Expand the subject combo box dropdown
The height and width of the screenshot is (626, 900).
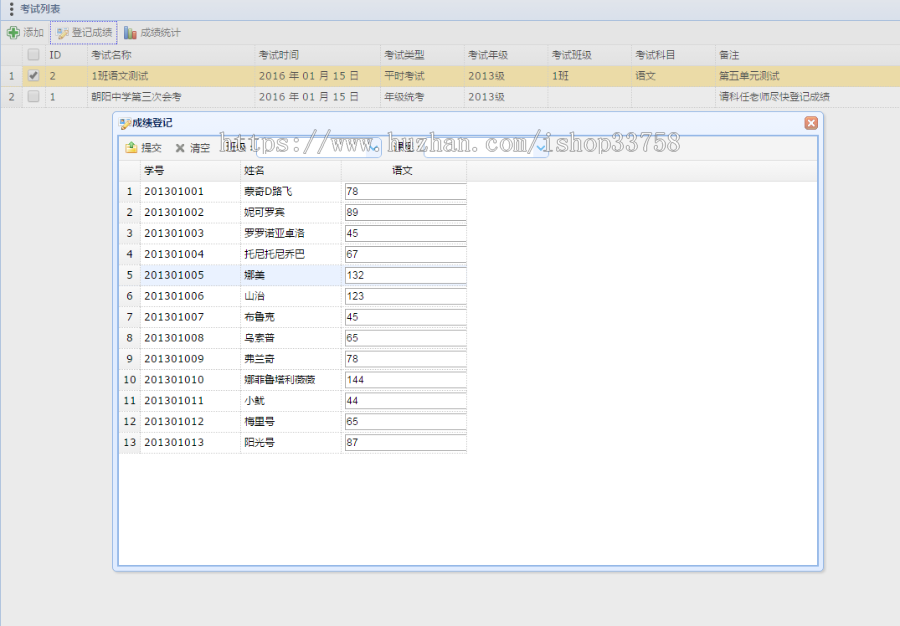(540, 148)
